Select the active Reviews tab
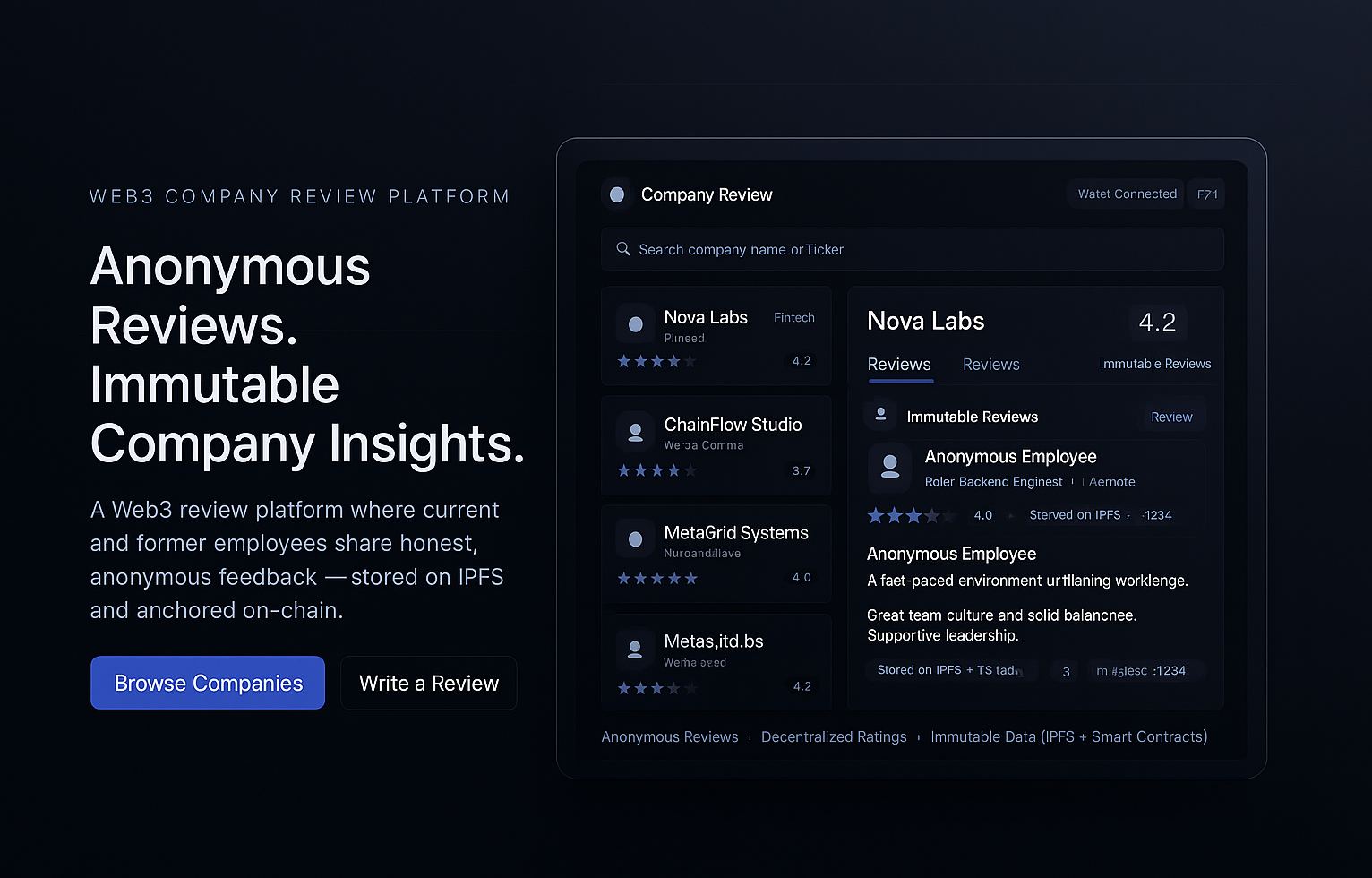 (899, 364)
